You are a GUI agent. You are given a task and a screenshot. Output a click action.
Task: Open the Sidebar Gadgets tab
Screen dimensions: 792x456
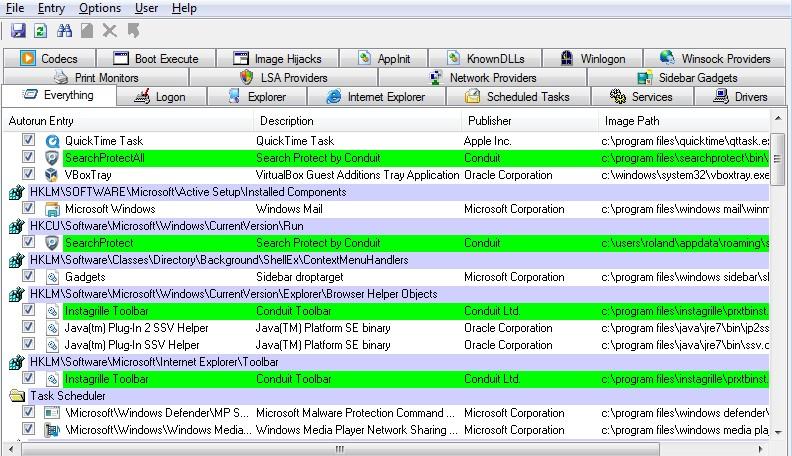coord(687,78)
